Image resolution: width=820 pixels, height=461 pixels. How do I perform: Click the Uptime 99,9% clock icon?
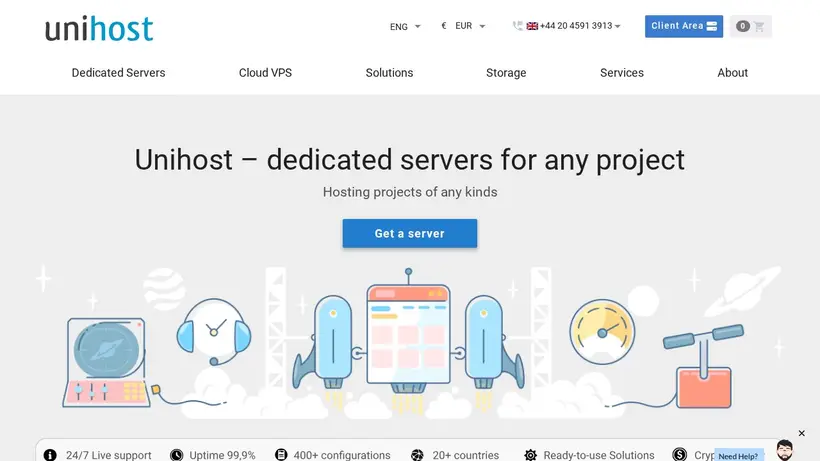(177, 455)
